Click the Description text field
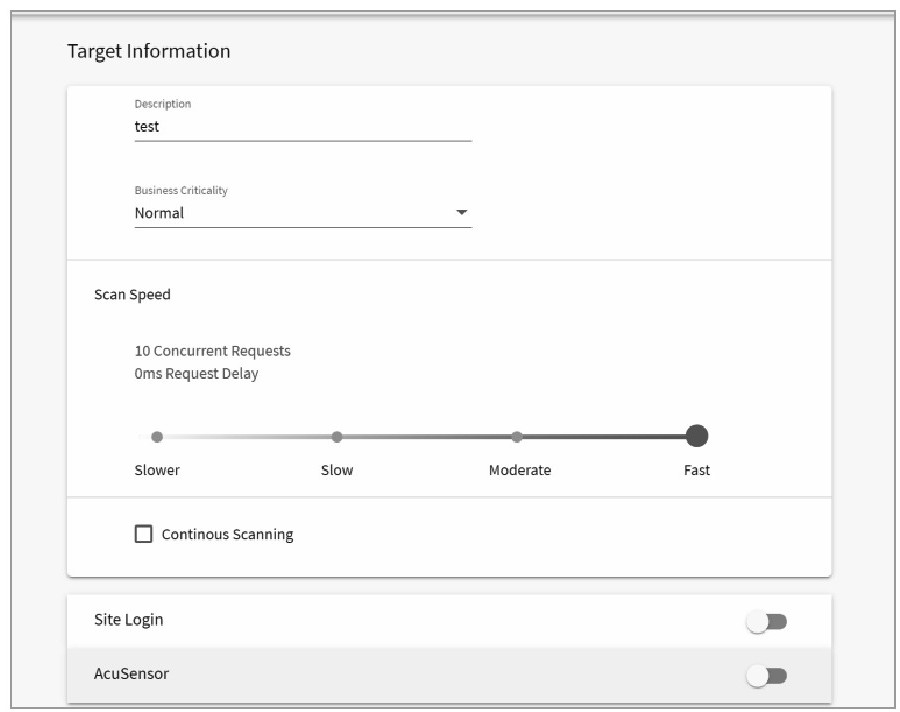This screenshot has width=900, height=712. pos(303,127)
